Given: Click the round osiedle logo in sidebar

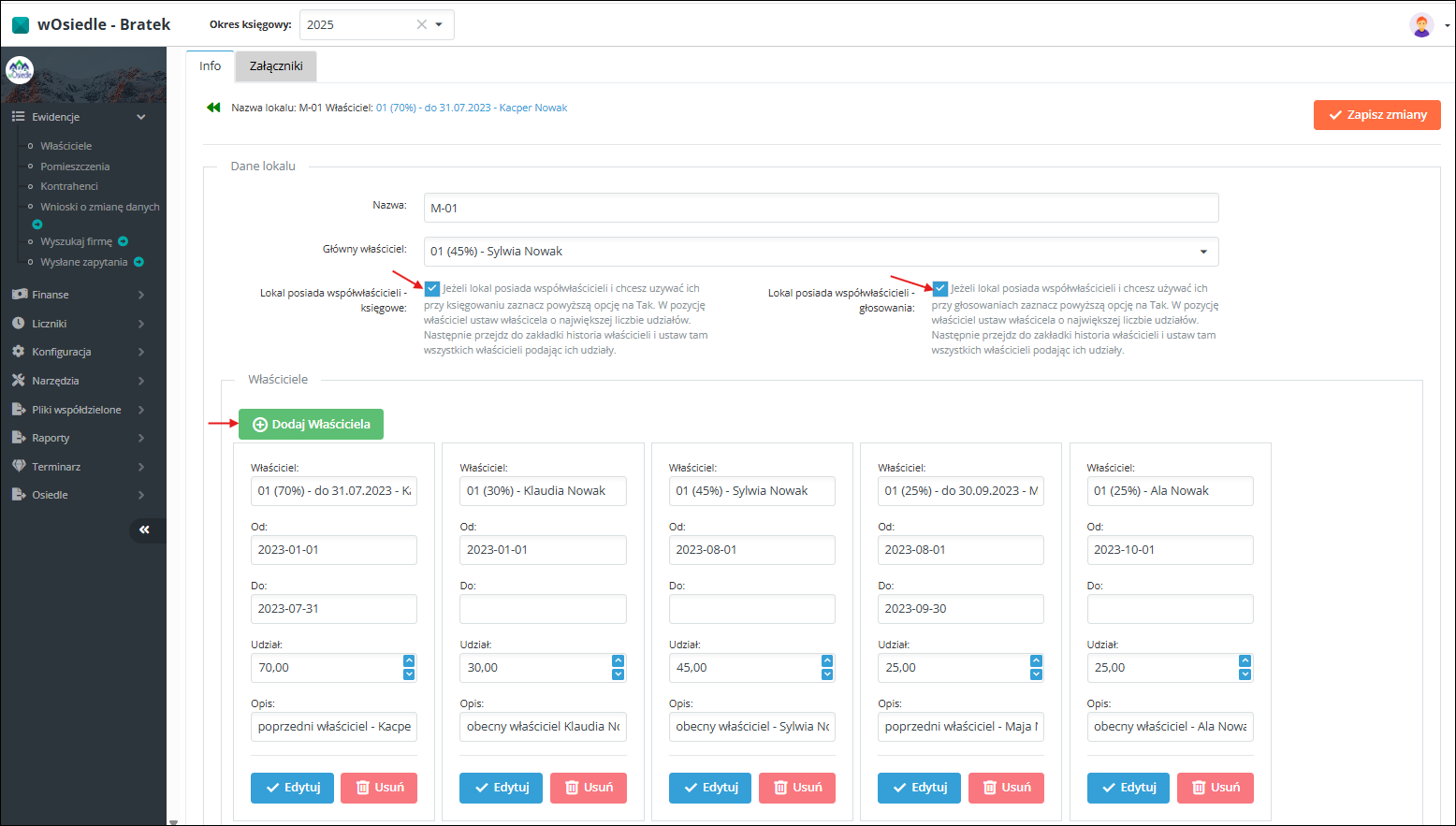Looking at the screenshot, I should click(20, 70).
